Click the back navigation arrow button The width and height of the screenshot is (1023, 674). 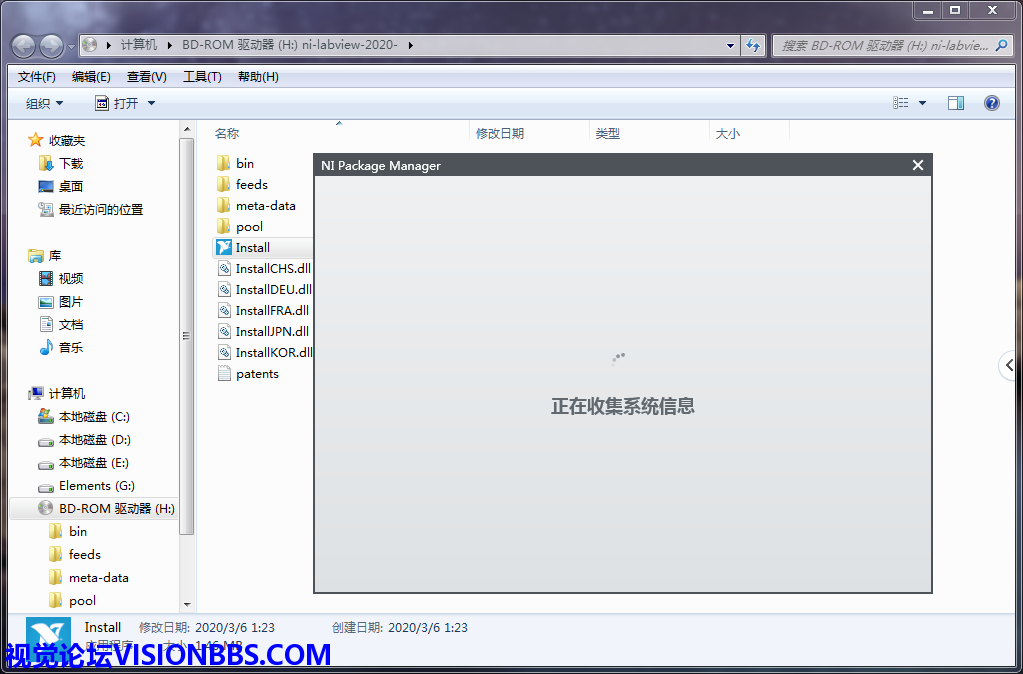click(24, 45)
